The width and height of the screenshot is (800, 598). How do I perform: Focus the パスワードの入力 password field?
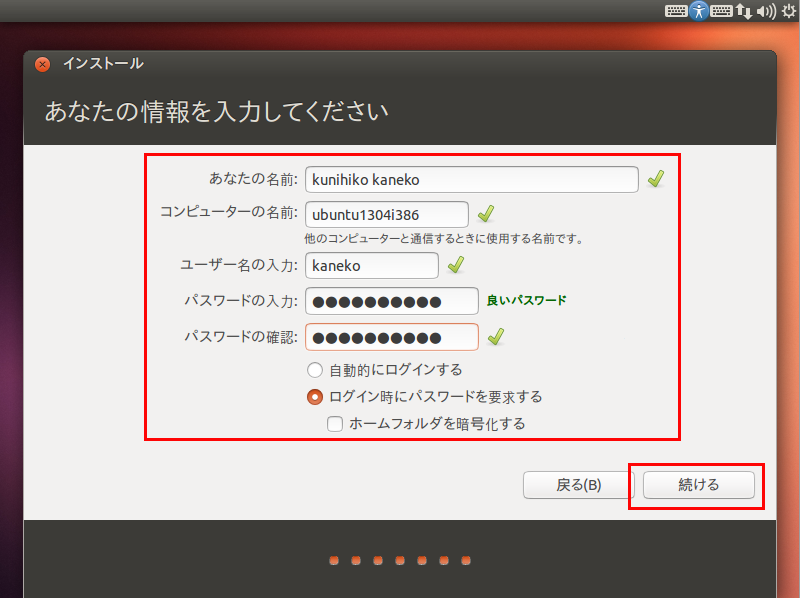coord(391,301)
